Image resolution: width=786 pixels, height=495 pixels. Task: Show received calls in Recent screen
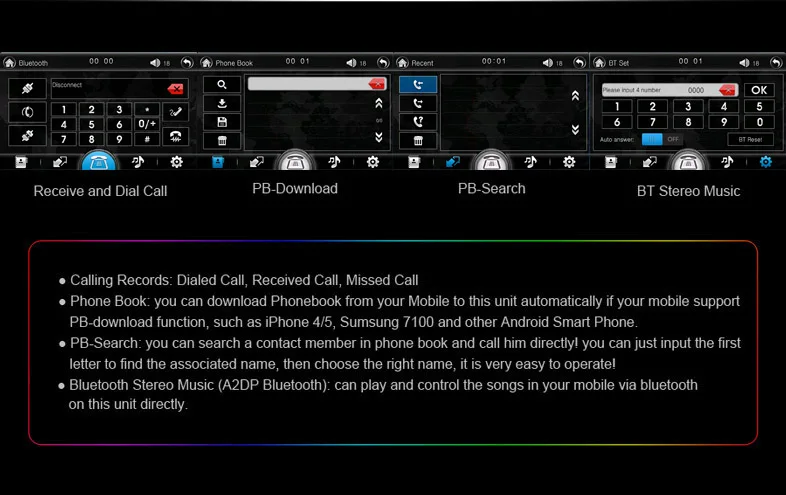coord(418,85)
